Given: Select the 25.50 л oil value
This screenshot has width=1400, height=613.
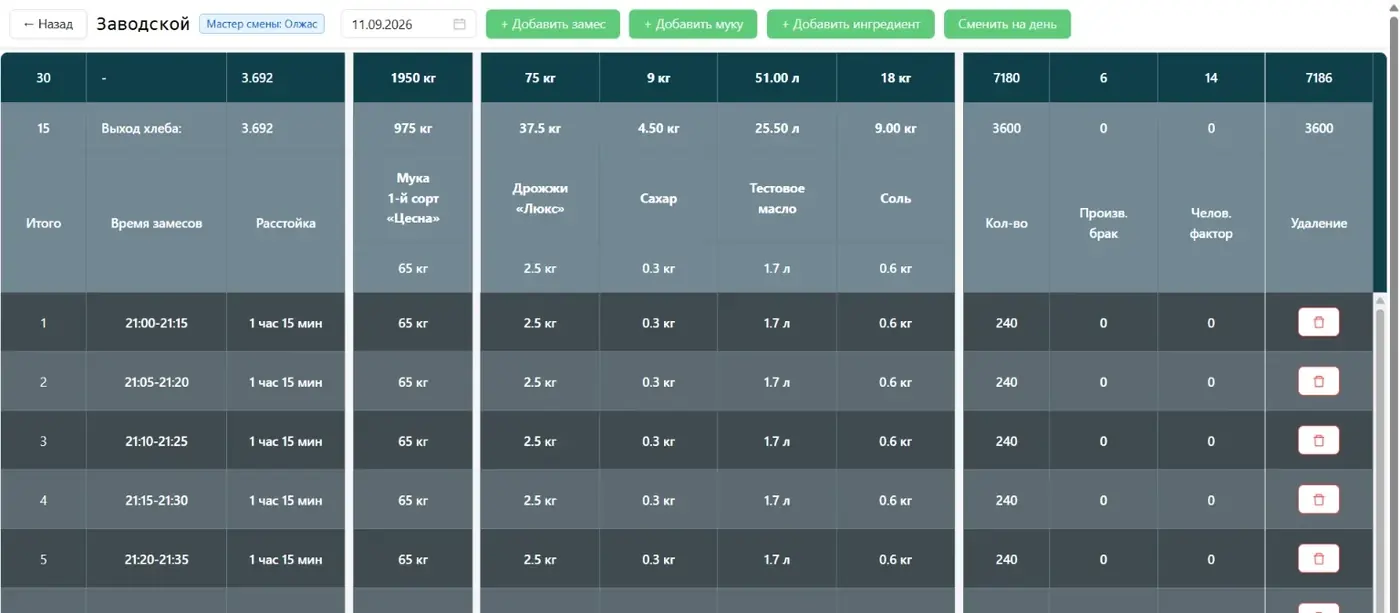Looking at the screenshot, I should tap(777, 128).
